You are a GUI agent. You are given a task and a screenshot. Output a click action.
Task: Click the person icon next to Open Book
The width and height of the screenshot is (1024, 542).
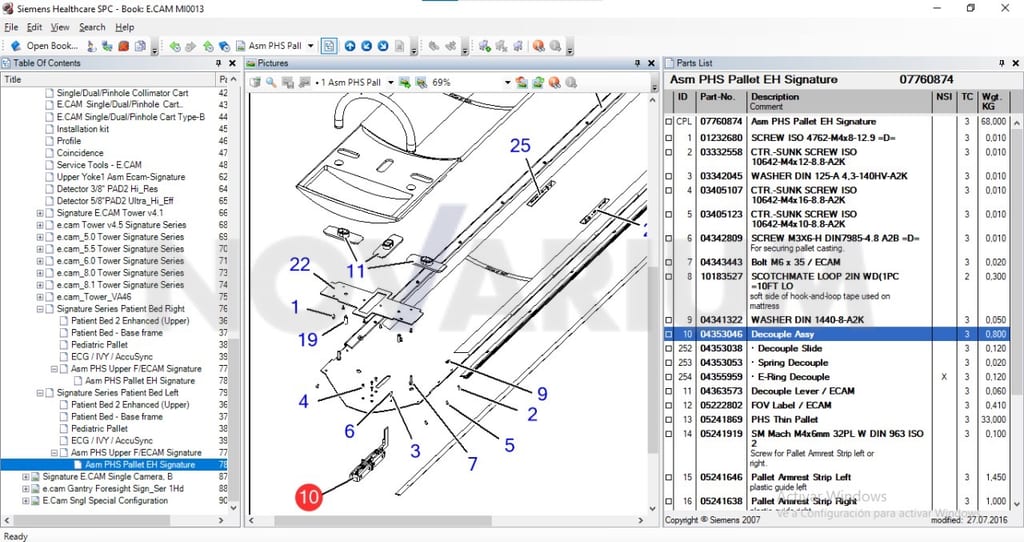point(91,46)
